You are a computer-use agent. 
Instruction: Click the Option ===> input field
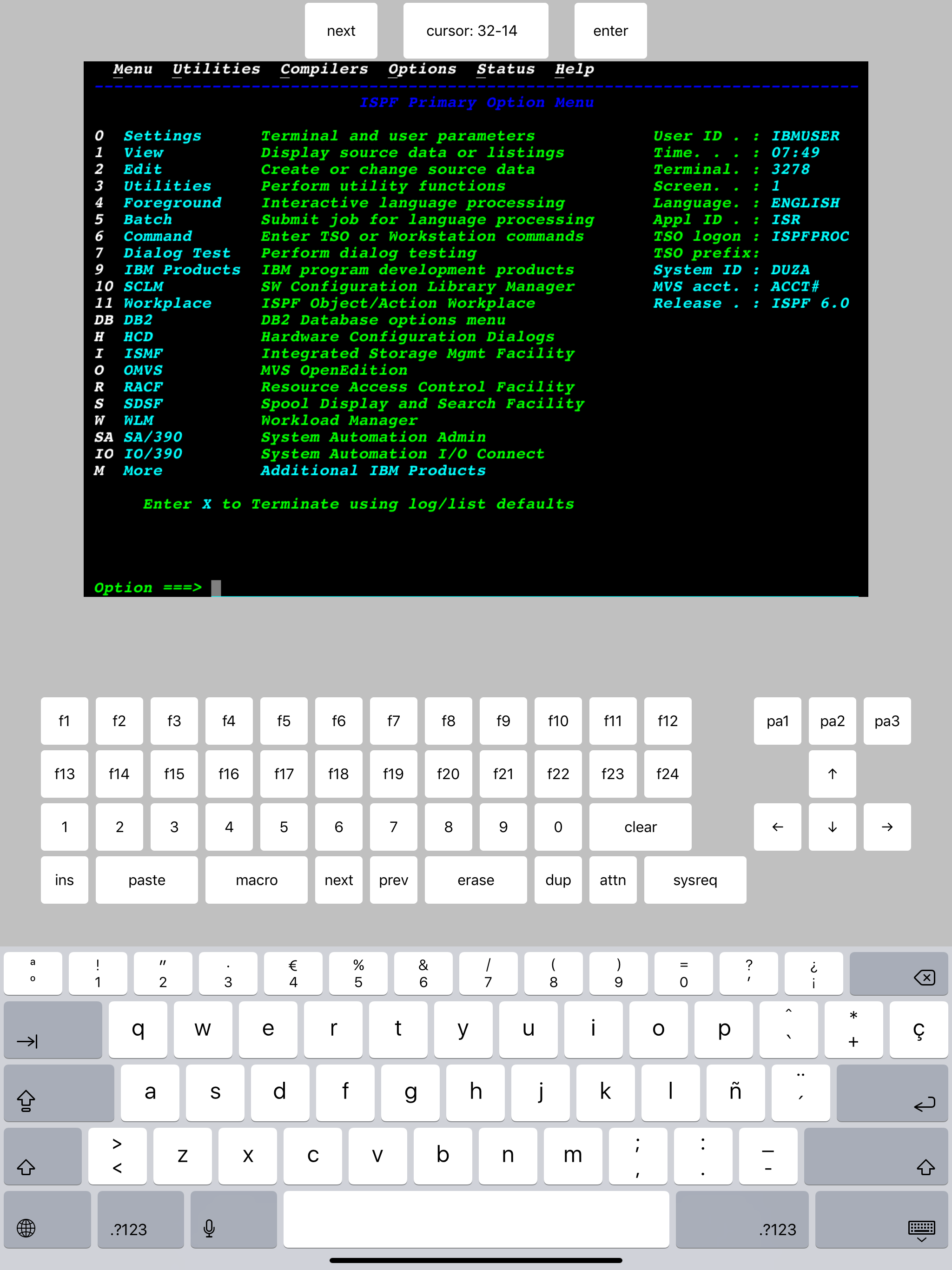click(534, 588)
